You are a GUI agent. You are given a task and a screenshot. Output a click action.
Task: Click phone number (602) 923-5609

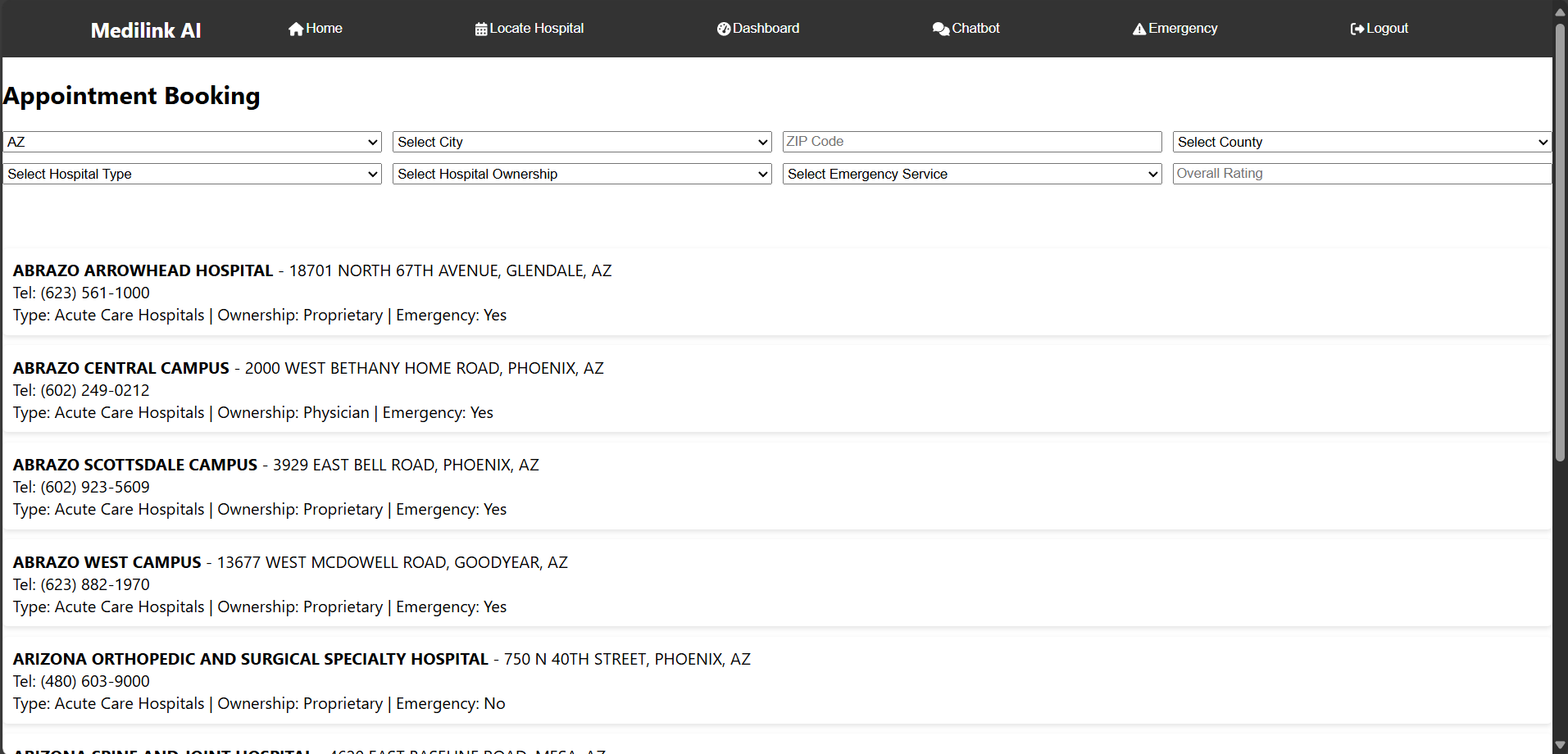coord(95,487)
